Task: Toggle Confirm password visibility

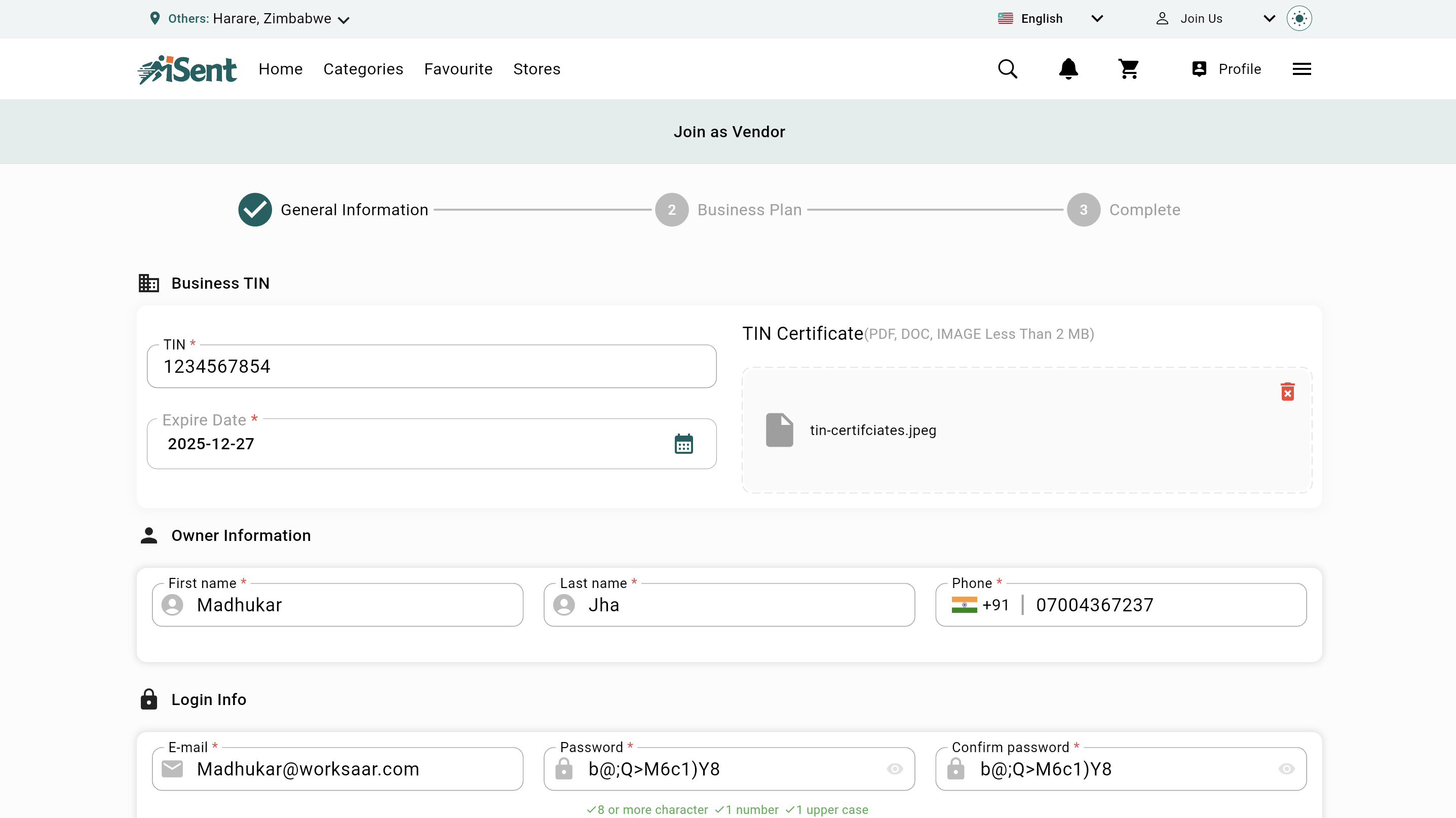Action: (x=1286, y=769)
